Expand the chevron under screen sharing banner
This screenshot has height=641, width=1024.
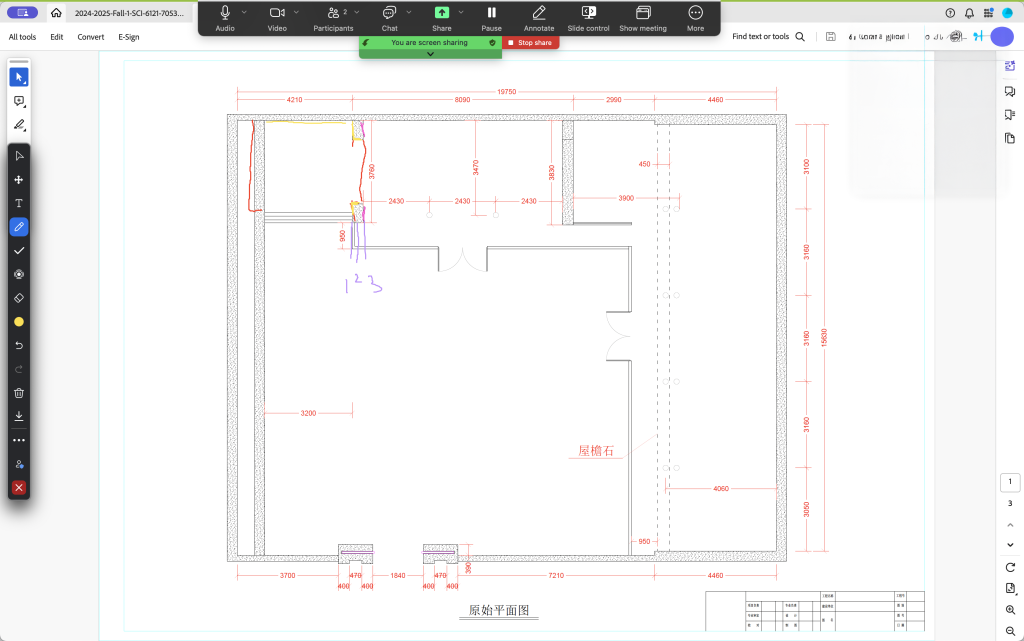430,54
